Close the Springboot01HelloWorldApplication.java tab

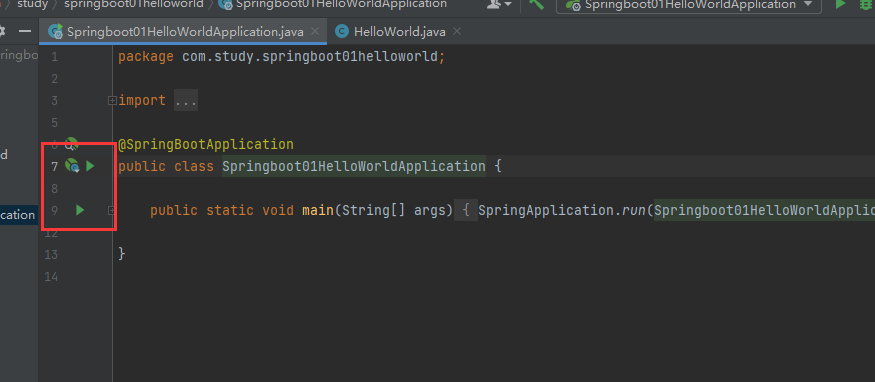tap(316, 31)
